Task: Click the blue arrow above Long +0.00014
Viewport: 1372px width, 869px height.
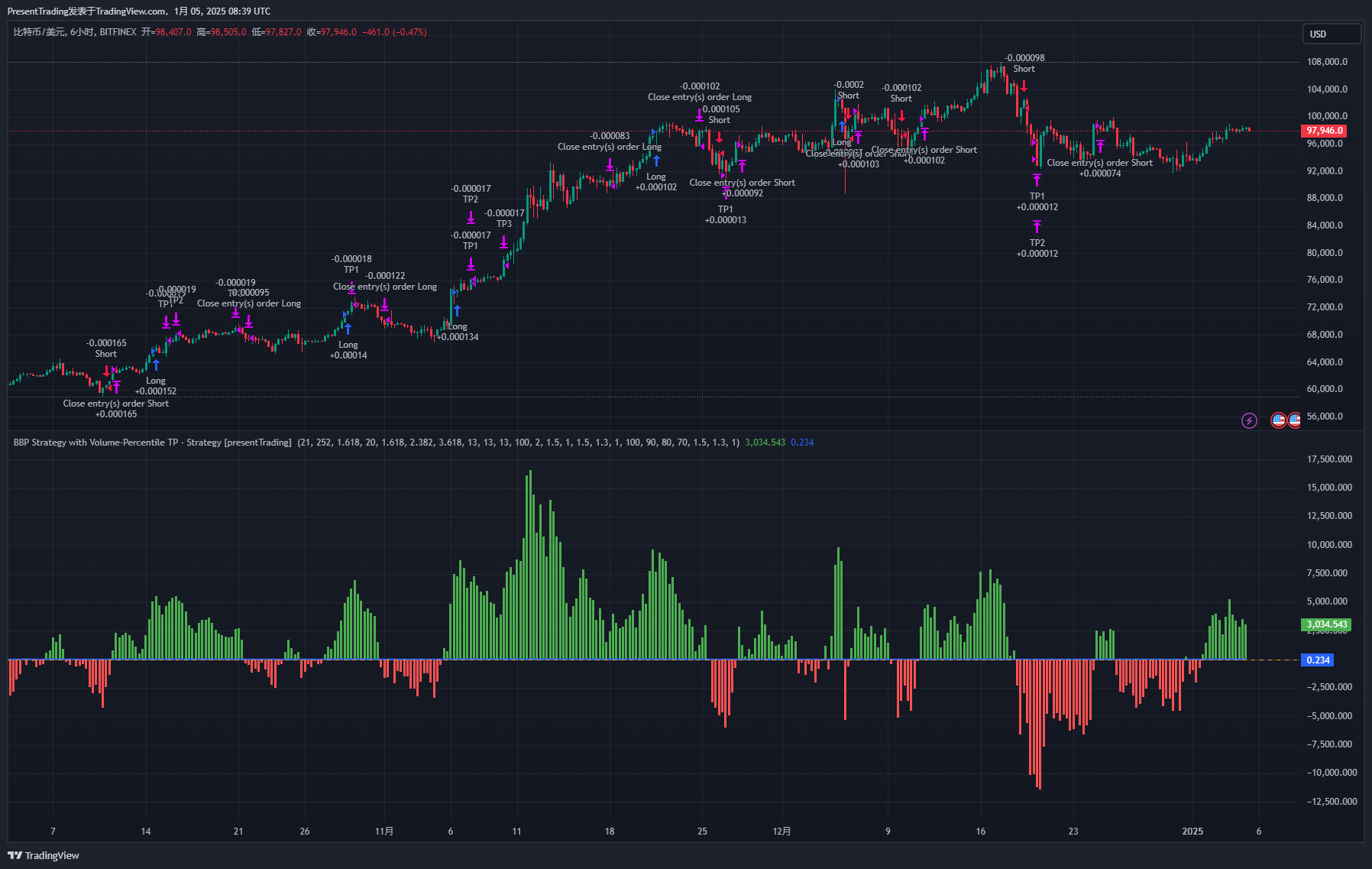Action: 348,329
